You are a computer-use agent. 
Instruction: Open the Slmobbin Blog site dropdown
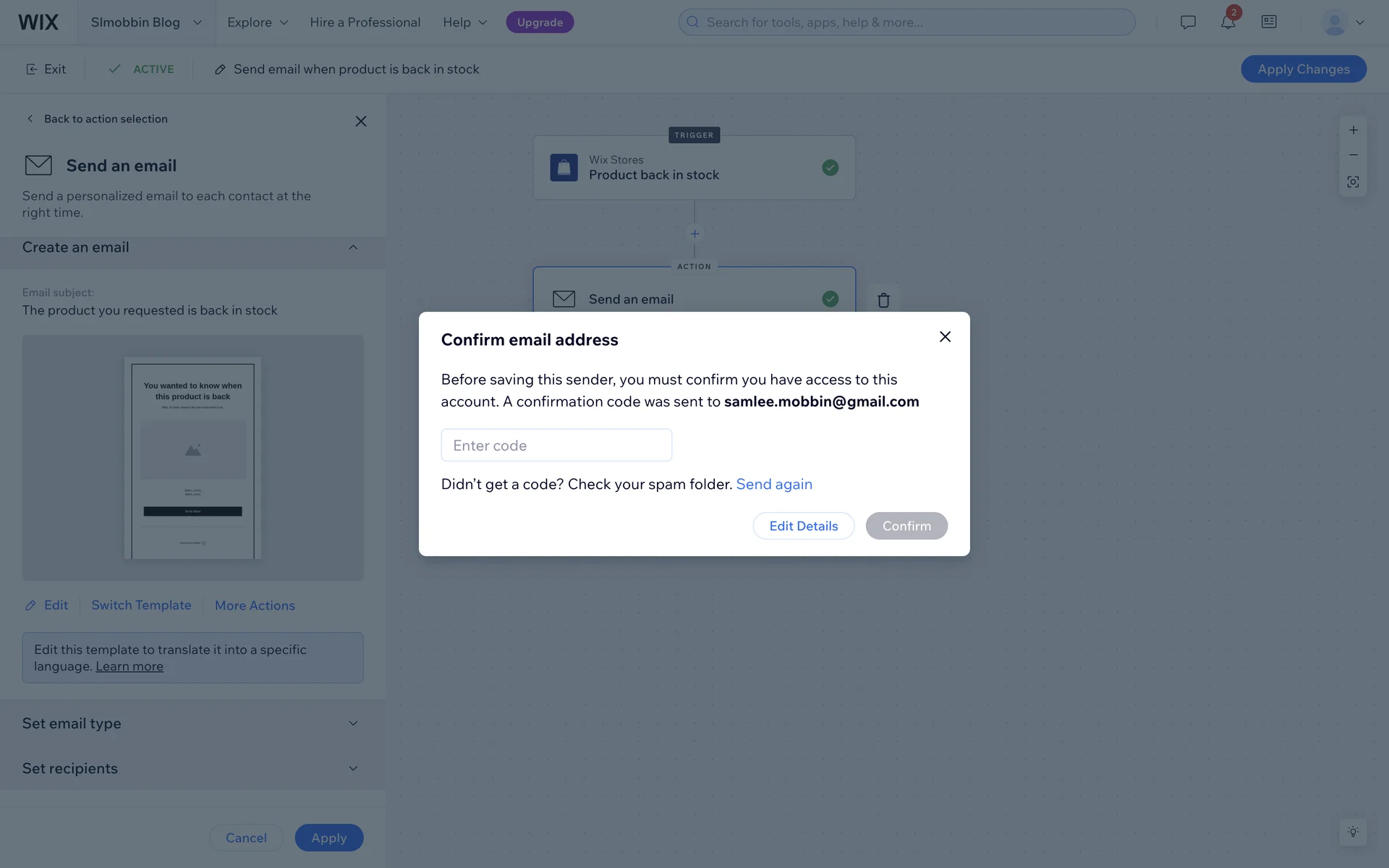[x=146, y=22]
